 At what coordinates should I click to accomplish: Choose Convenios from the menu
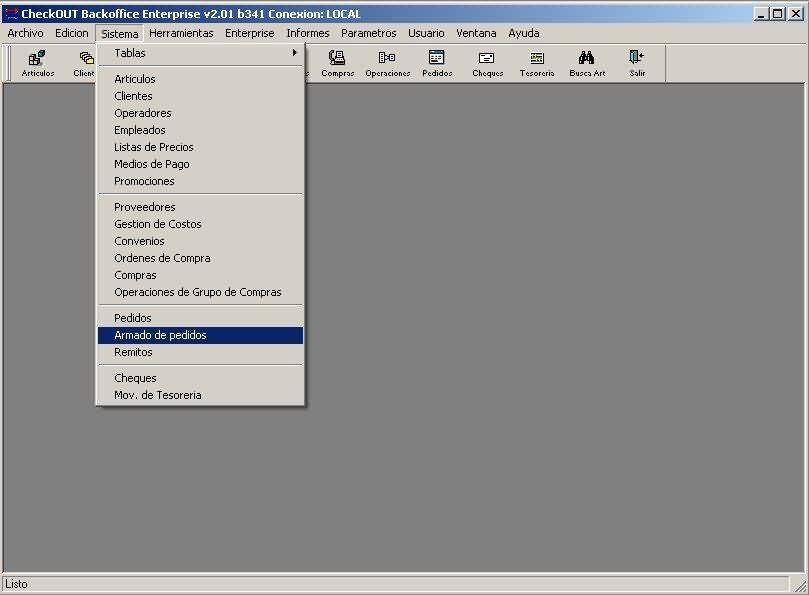pos(200,241)
